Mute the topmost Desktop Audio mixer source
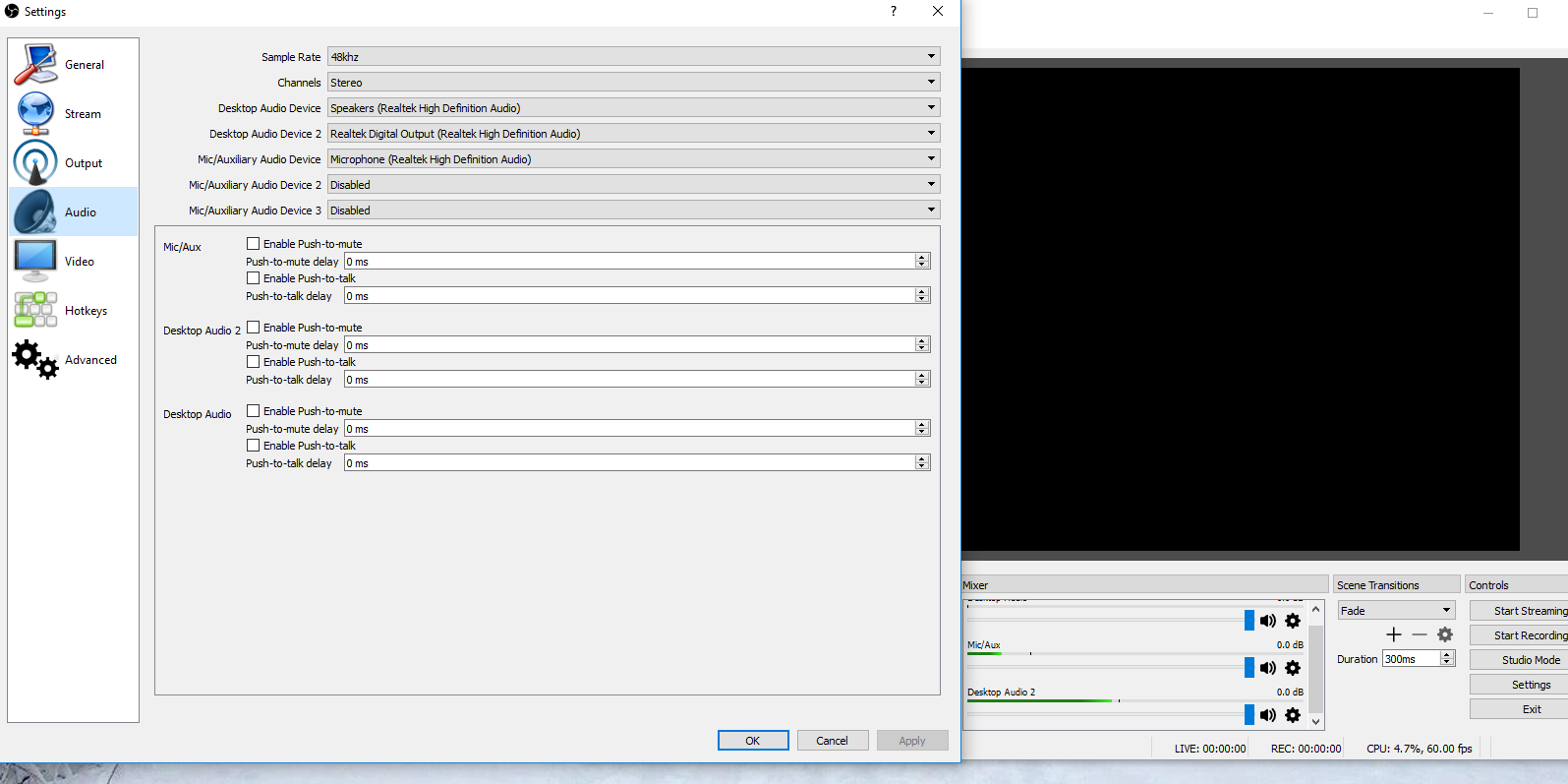 (1268, 621)
